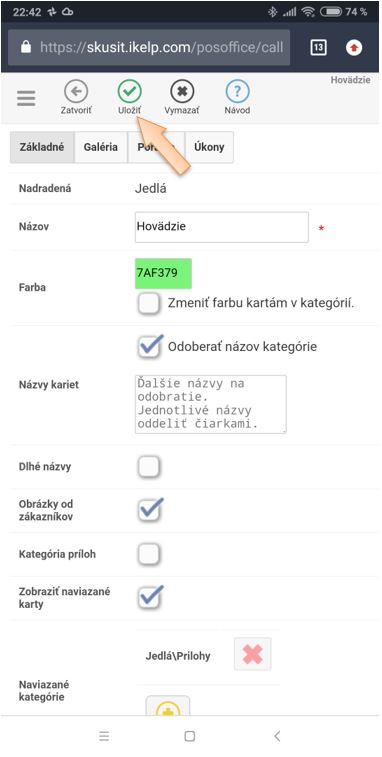Image resolution: width=382 pixels, height=757 pixels.
Task: Open the browser tabs counter icon
Action: (x=318, y=47)
